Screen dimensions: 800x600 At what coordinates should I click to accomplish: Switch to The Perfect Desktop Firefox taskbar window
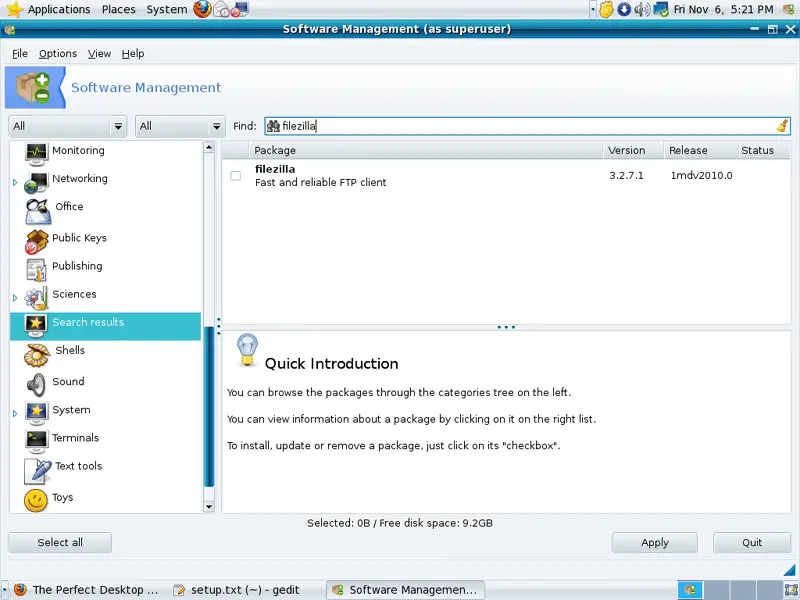[x=86, y=590]
